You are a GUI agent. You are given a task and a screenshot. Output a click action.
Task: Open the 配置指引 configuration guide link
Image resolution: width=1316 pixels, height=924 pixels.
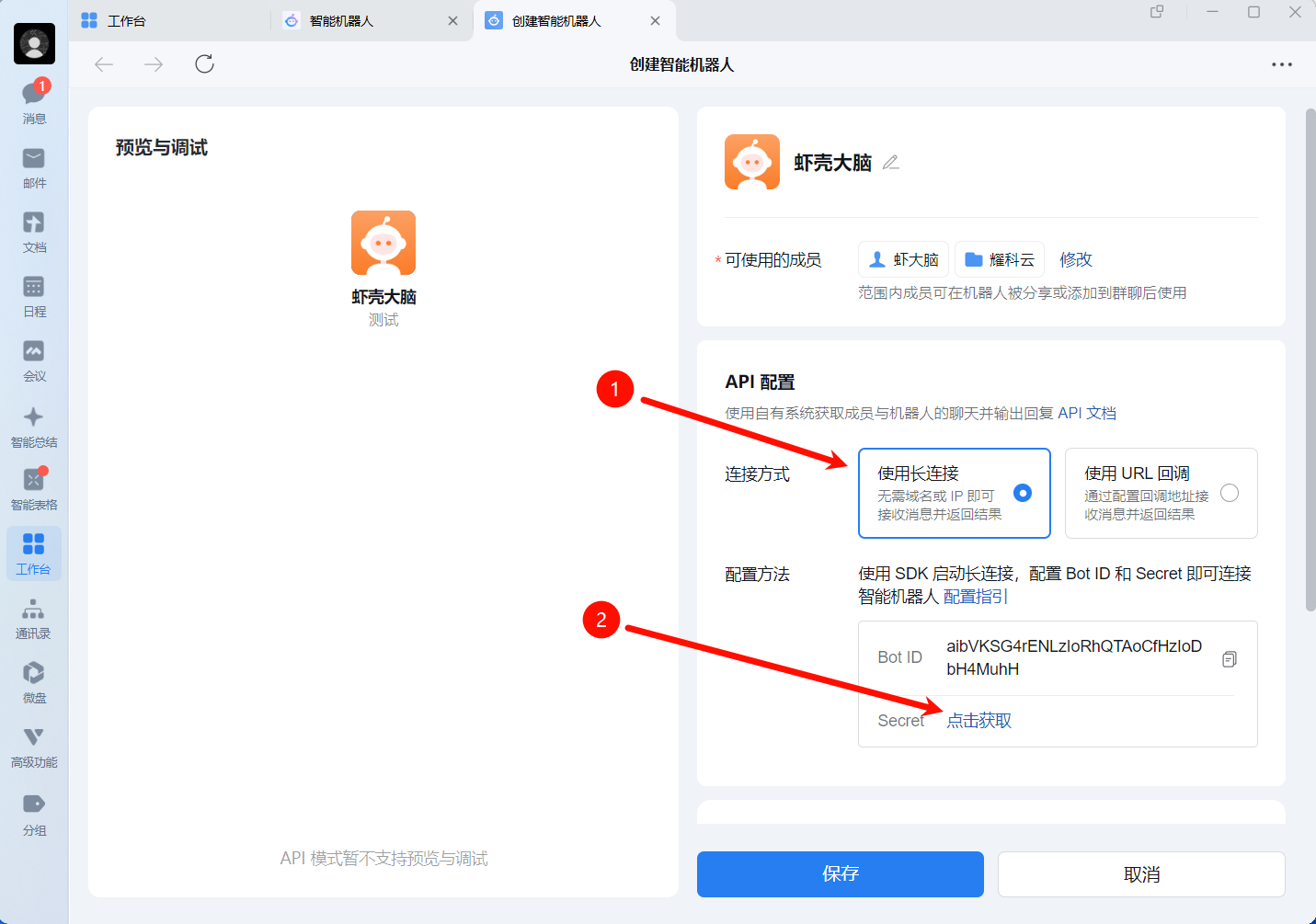coord(976,597)
